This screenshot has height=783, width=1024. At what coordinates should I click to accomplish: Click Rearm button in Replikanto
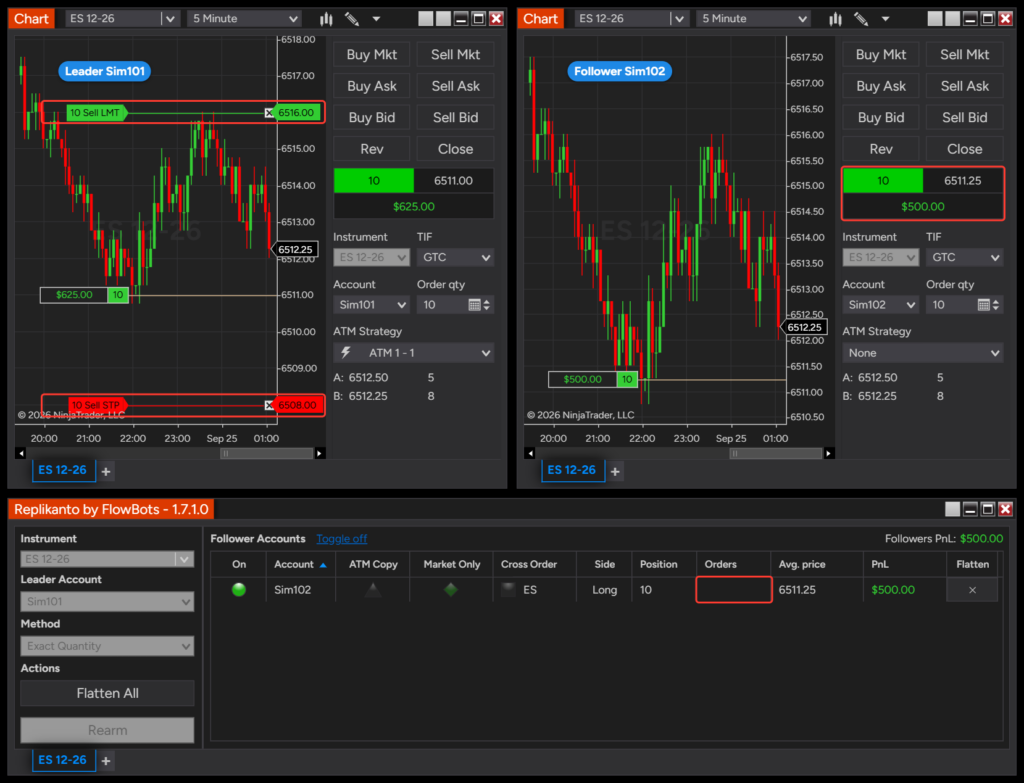pos(107,730)
